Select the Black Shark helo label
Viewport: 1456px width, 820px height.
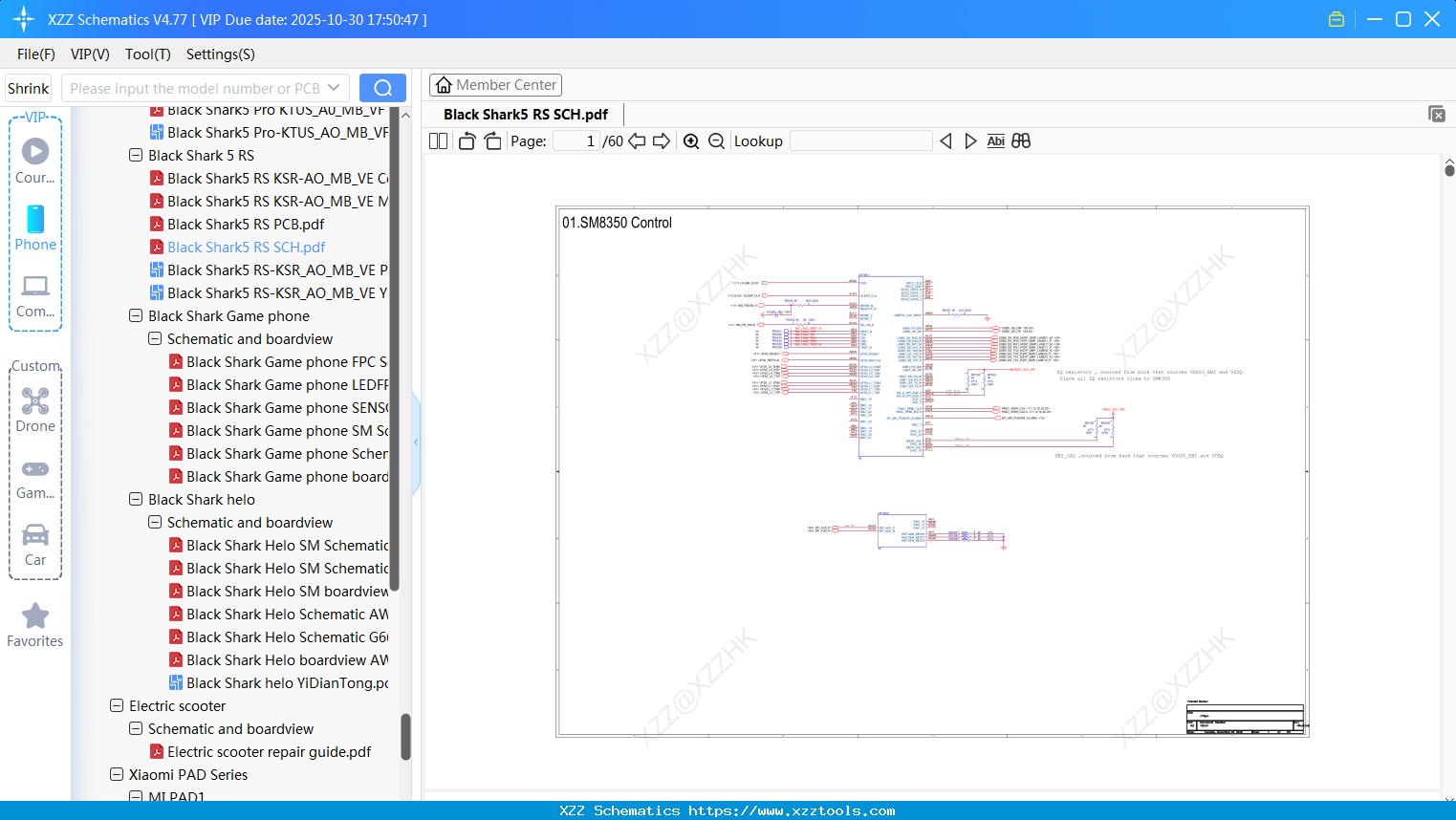pyautogui.click(x=202, y=499)
